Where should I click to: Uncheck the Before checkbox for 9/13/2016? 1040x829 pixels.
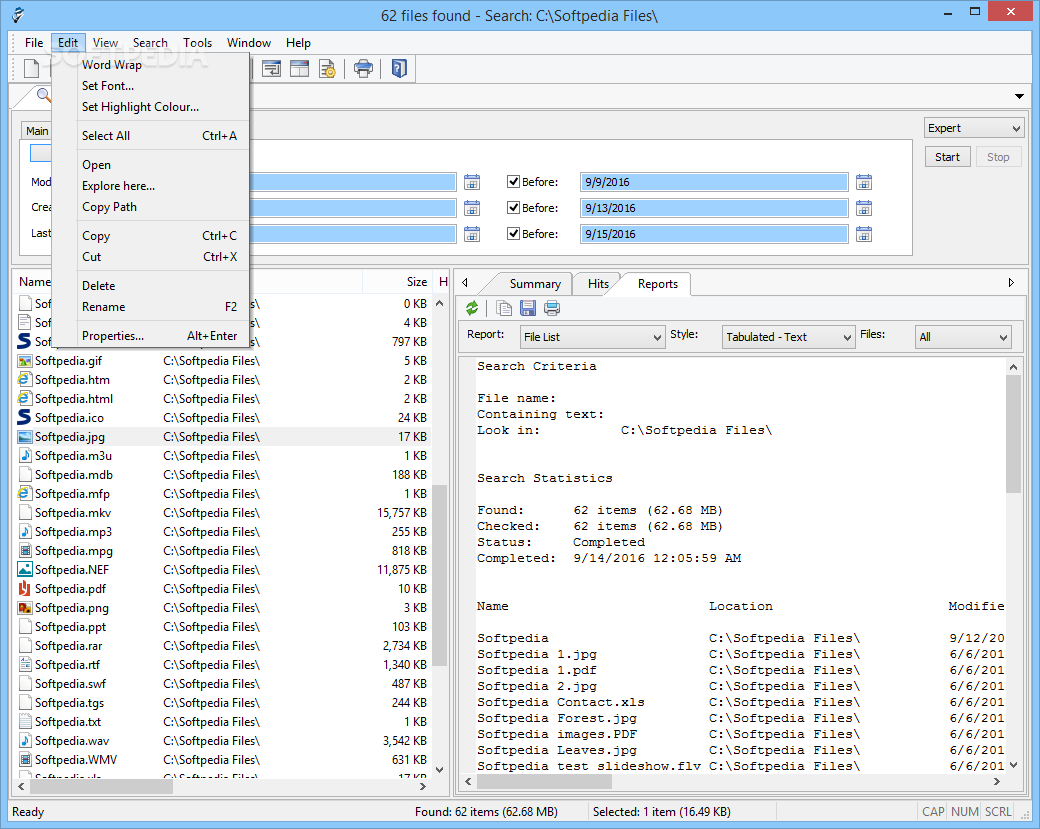click(x=513, y=208)
